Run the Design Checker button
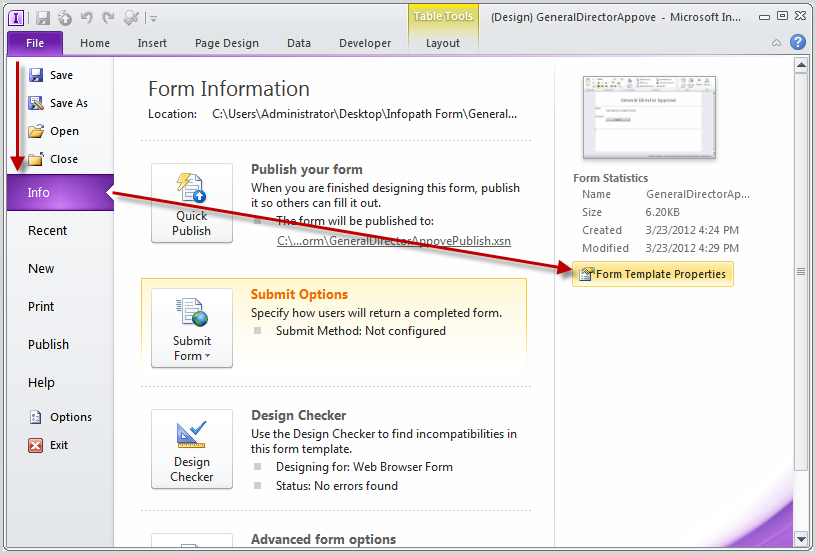 (192, 449)
